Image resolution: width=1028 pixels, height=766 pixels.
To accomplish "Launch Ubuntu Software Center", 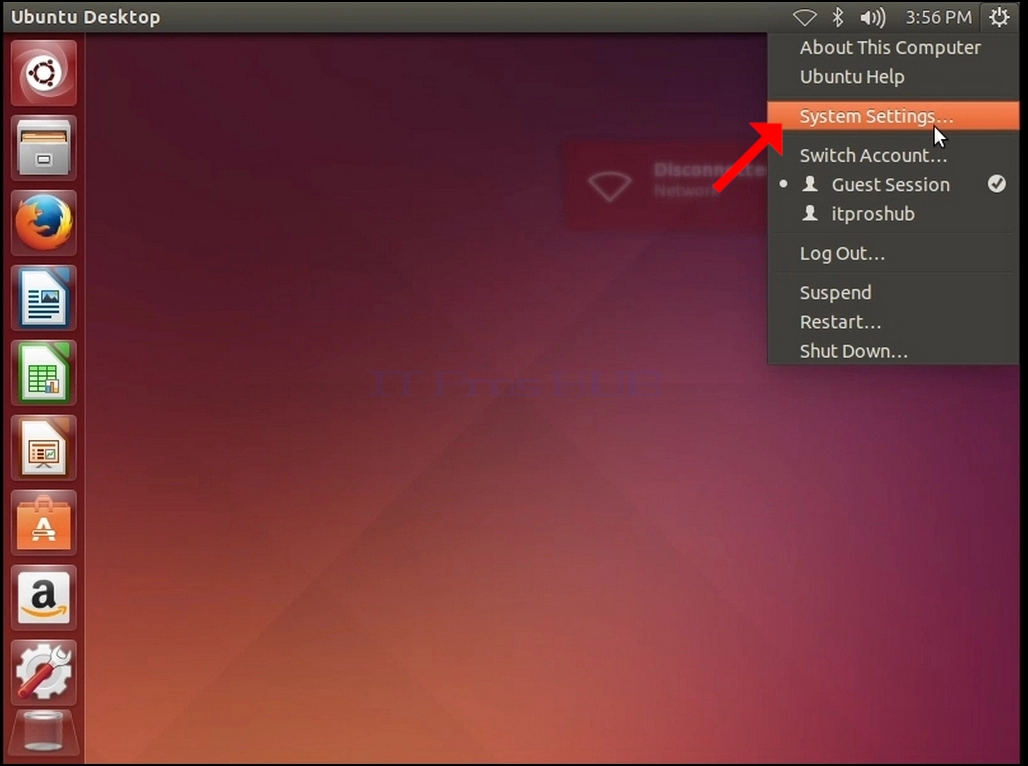I will 44,523.
